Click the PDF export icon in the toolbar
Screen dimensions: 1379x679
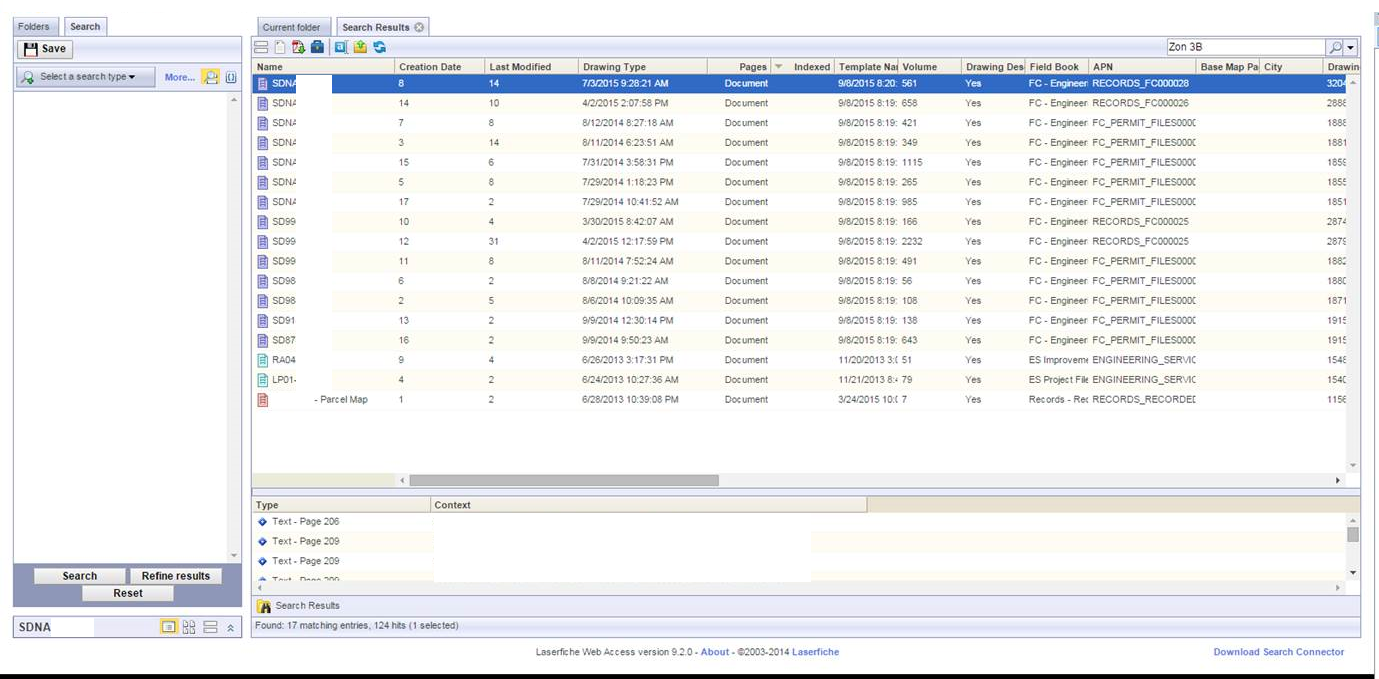coord(298,47)
